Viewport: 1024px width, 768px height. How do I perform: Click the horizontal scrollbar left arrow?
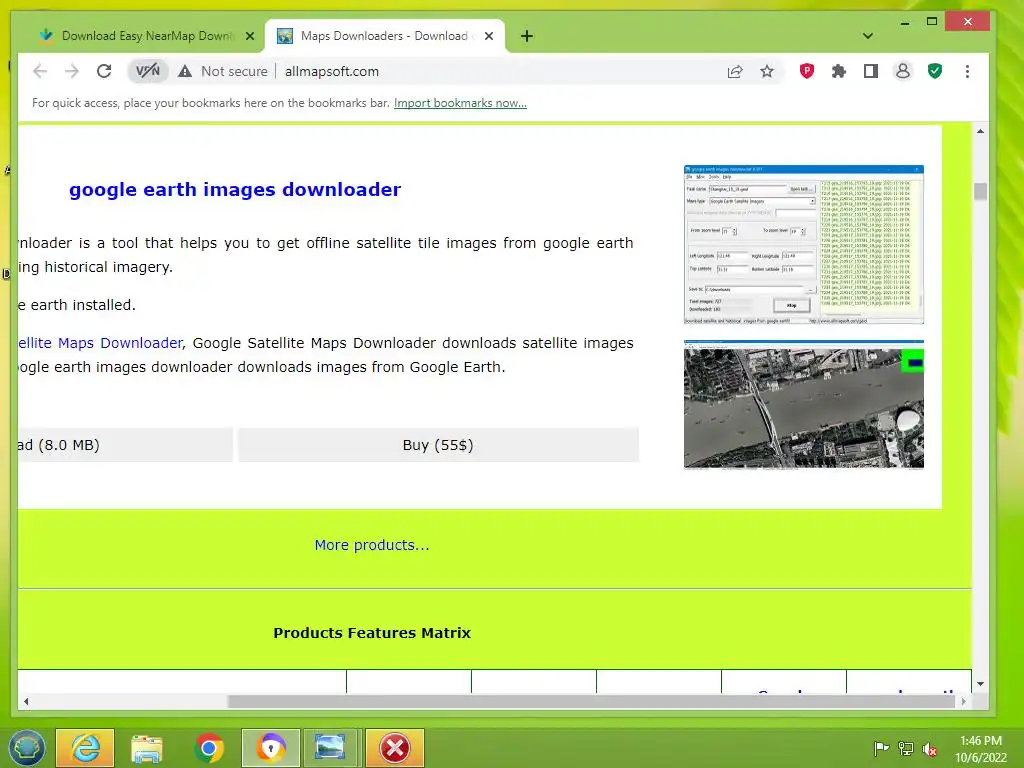pyautogui.click(x=26, y=701)
